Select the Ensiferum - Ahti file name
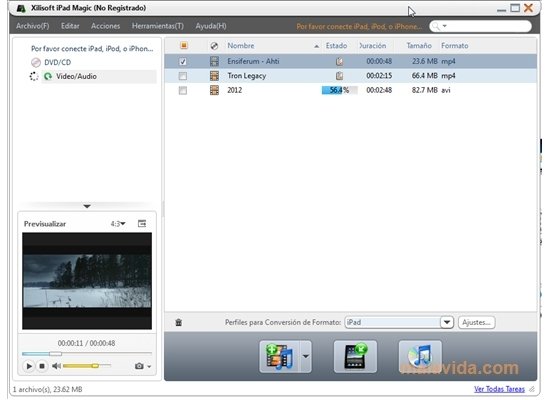This screenshot has width=550, height=400. tap(253, 61)
